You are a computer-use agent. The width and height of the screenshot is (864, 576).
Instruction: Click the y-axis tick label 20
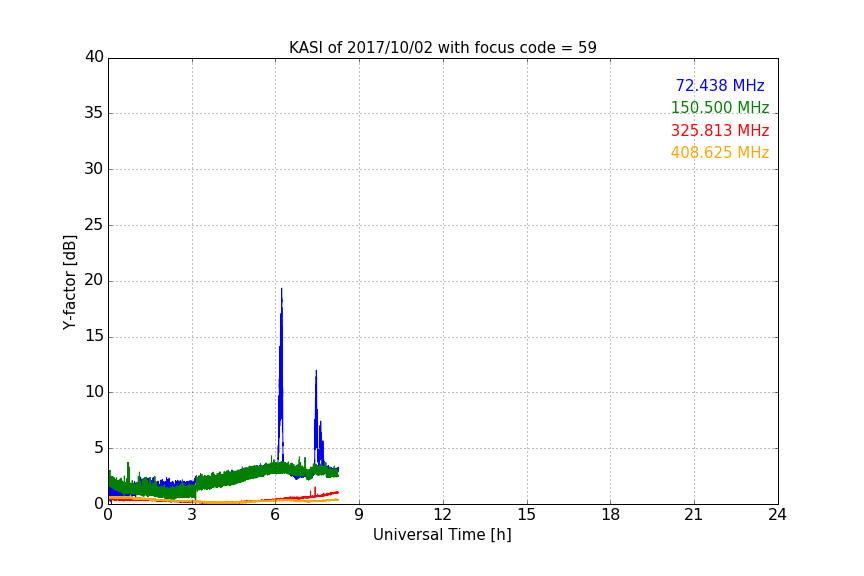pyautogui.click(x=94, y=280)
